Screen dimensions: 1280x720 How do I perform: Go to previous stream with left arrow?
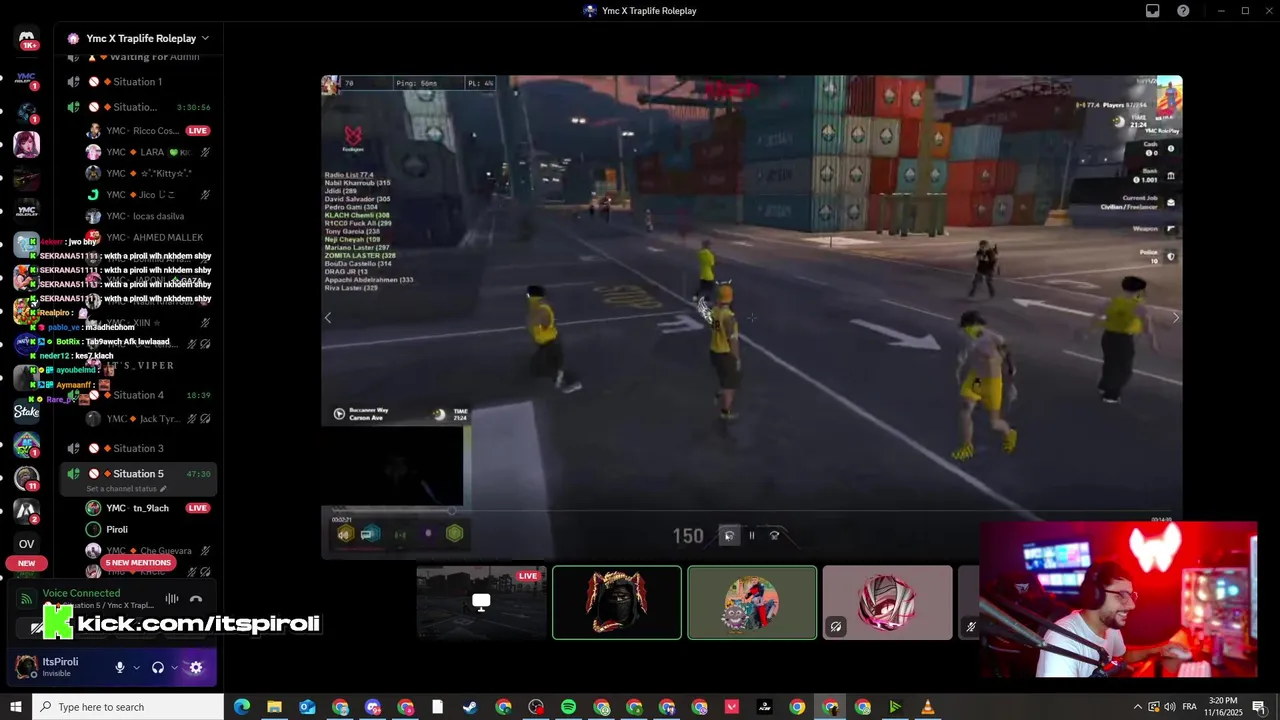tap(328, 318)
